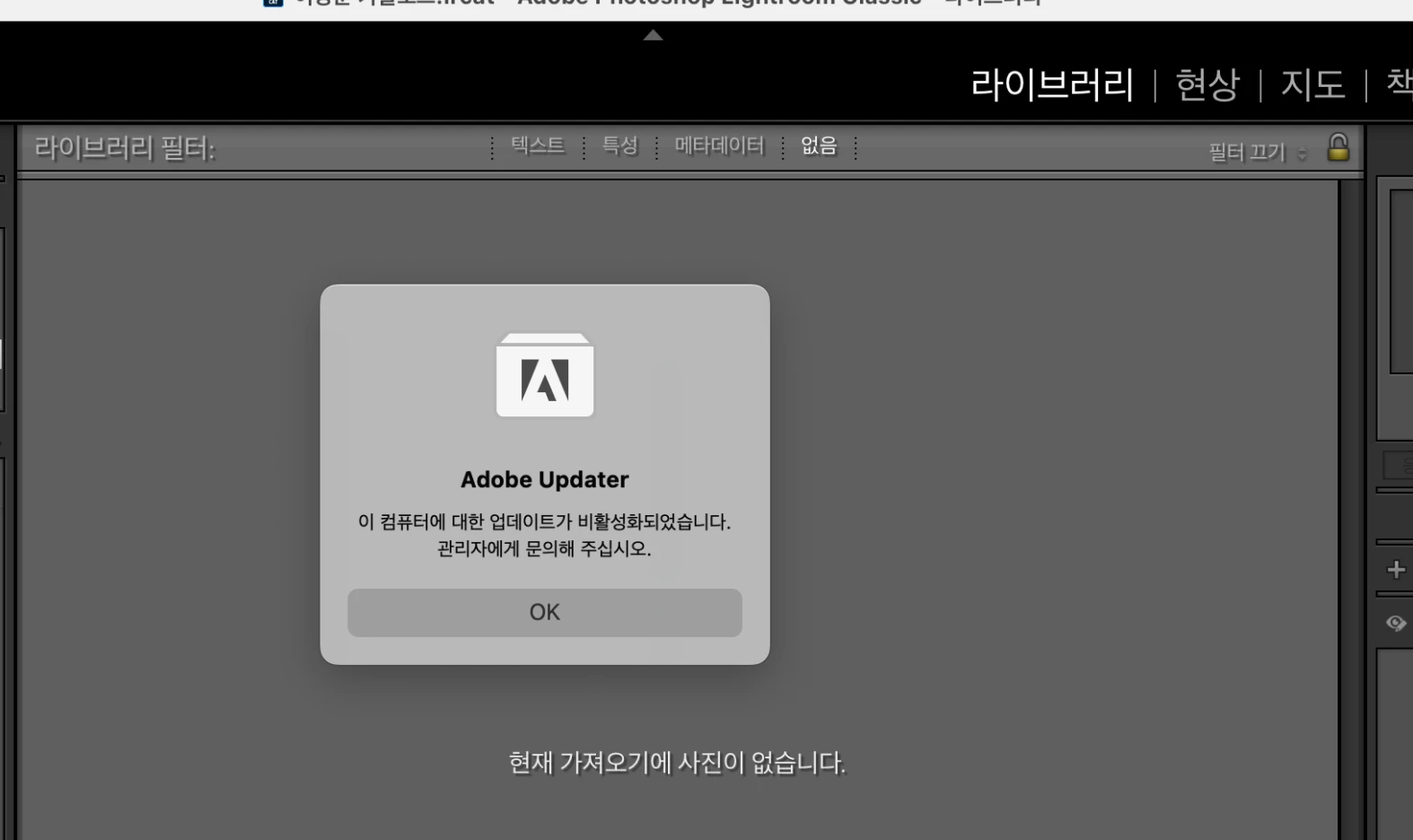Select the 텍스트 library filter

pyautogui.click(x=538, y=146)
